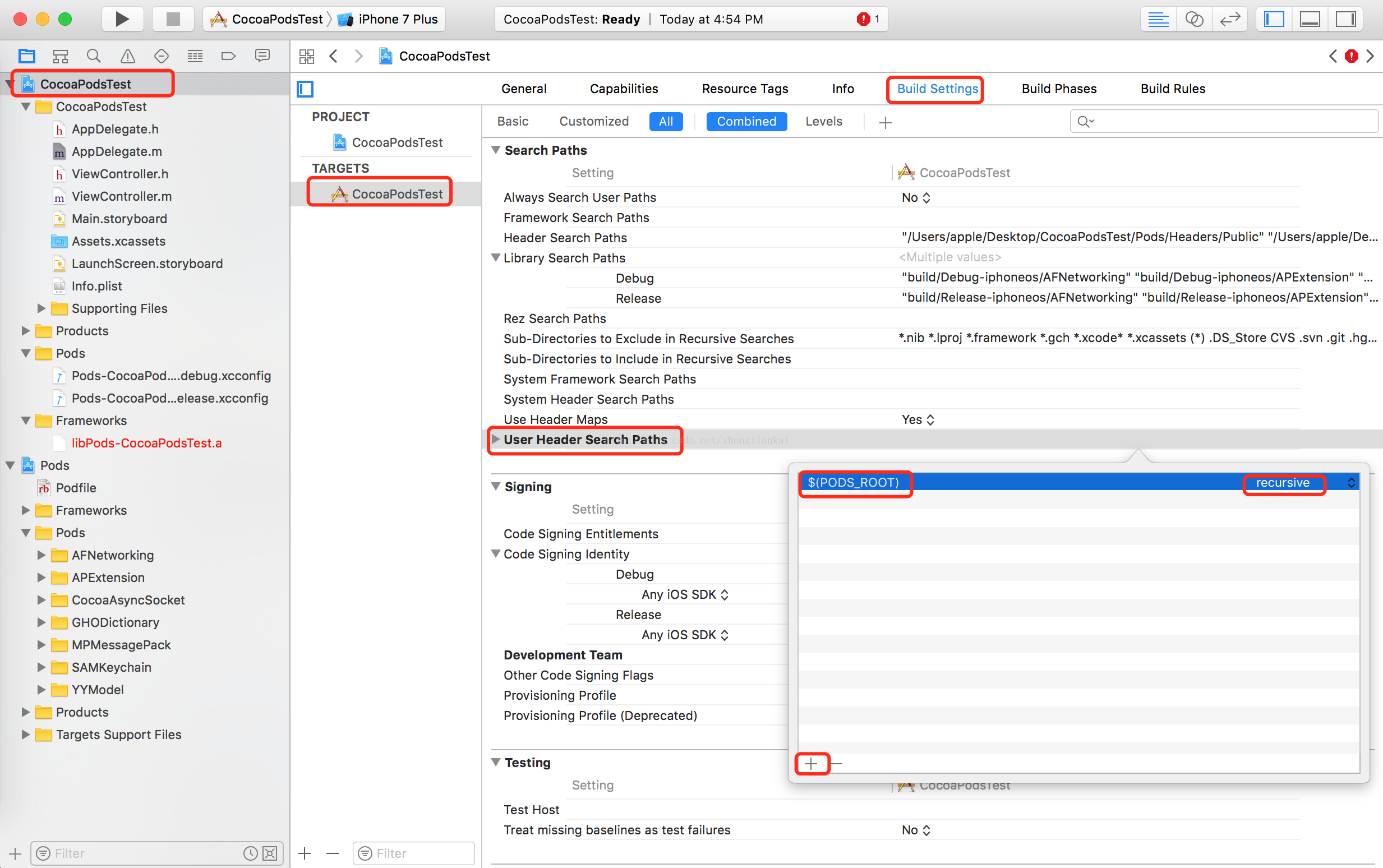Collapse Code Signing Identity row
The image size is (1383, 868).
click(x=495, y=554)
